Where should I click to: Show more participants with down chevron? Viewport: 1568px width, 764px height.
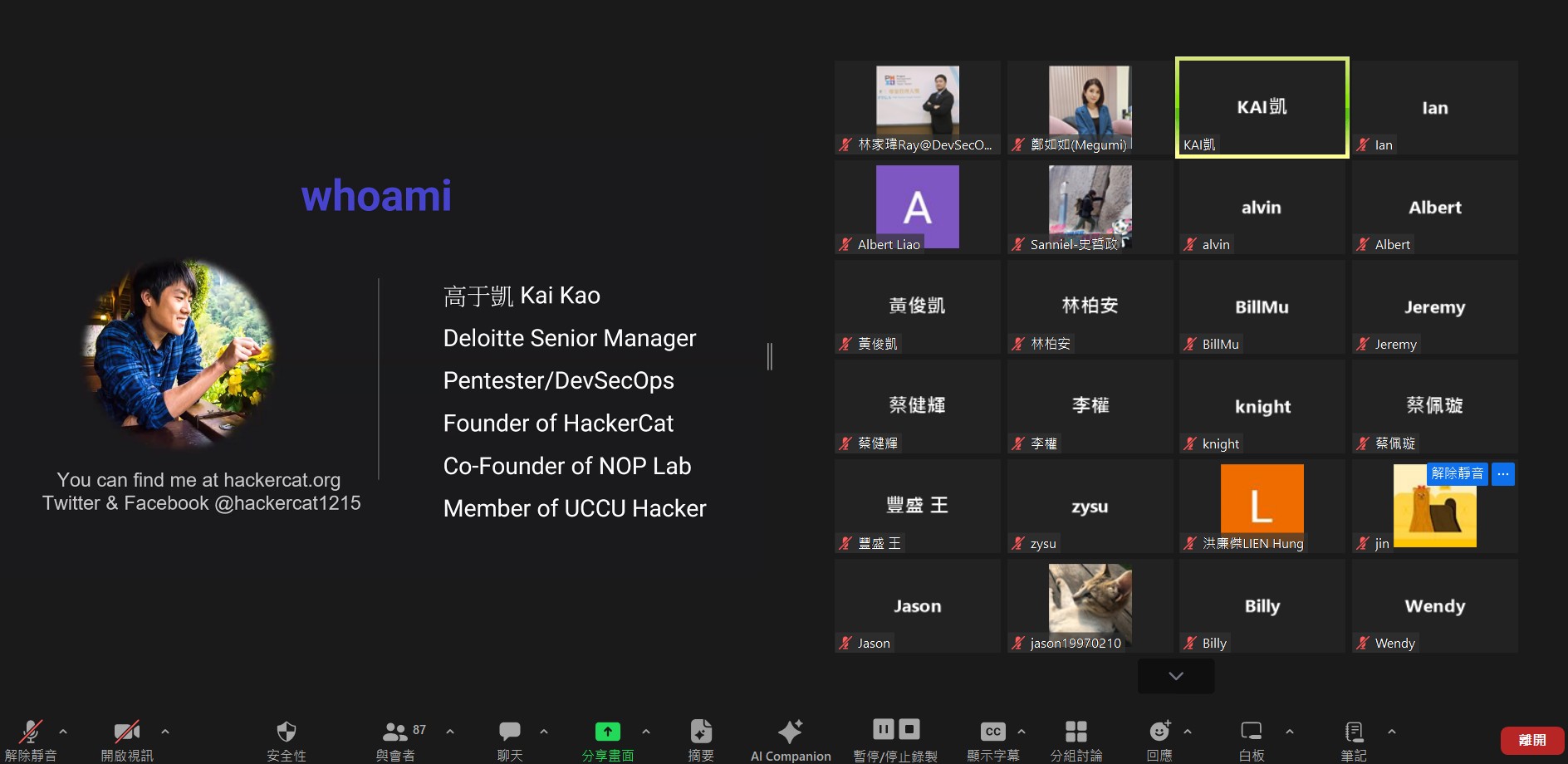click(1175, 676)
